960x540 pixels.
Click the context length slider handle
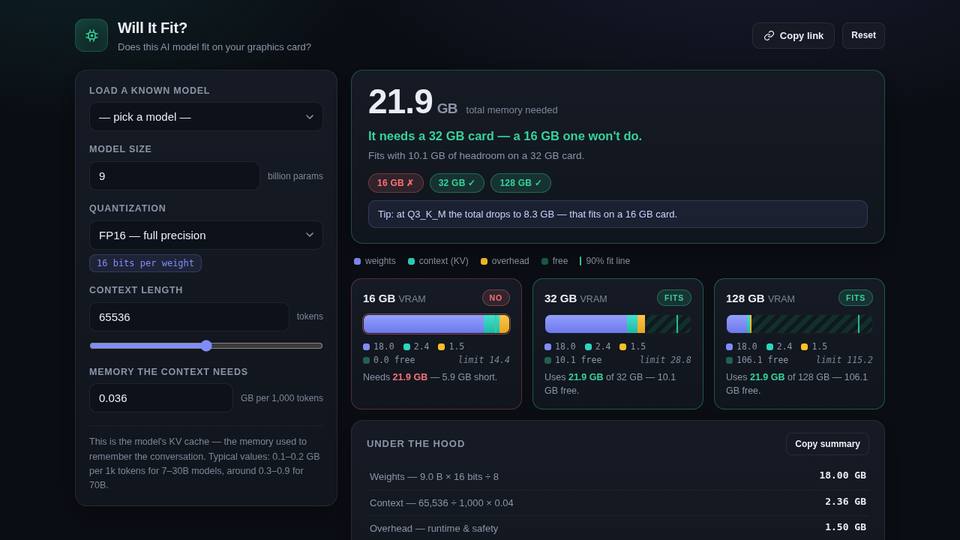pos(206,346)
